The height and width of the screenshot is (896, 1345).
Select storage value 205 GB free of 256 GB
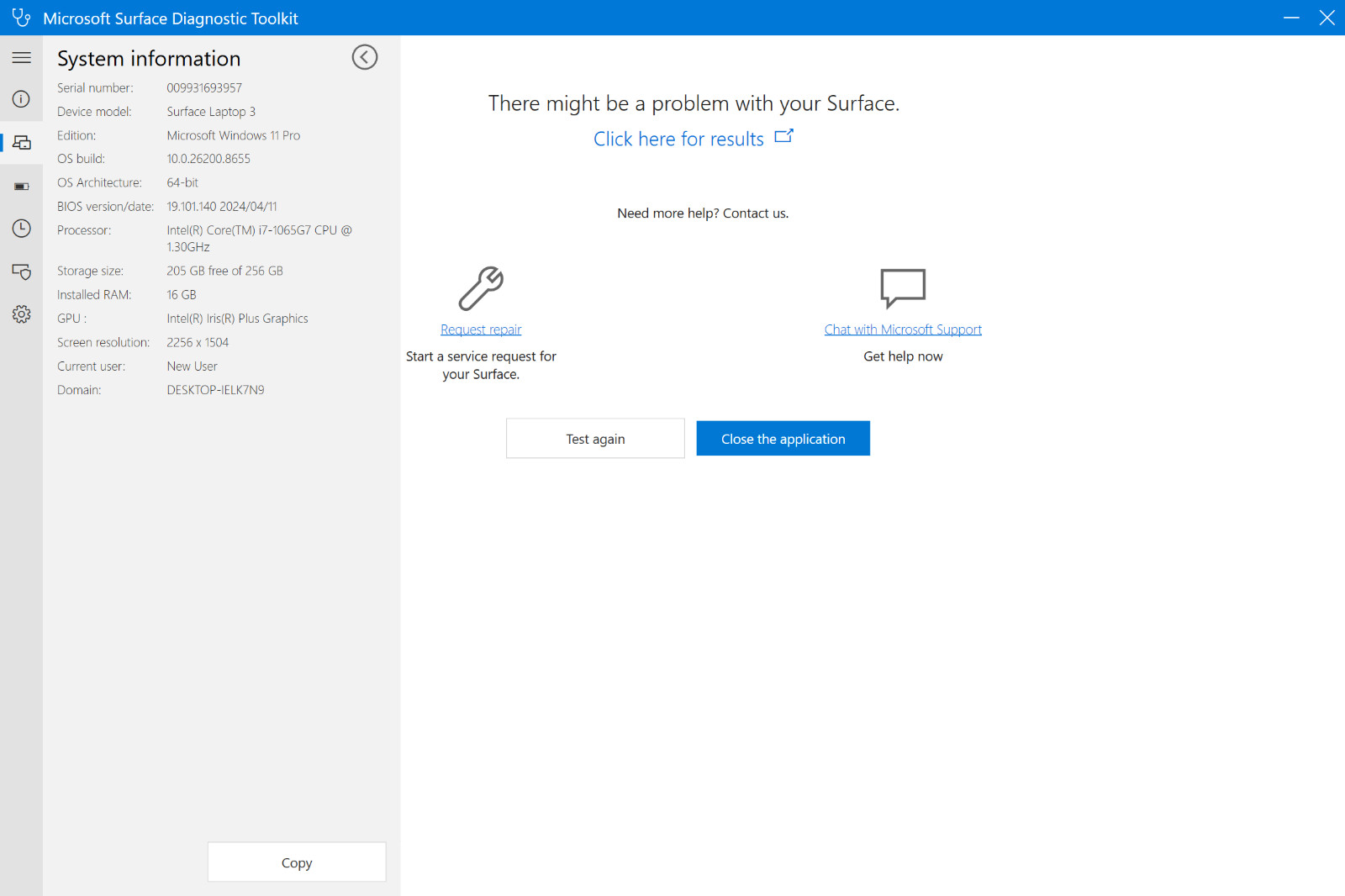(x=224, y=271)
